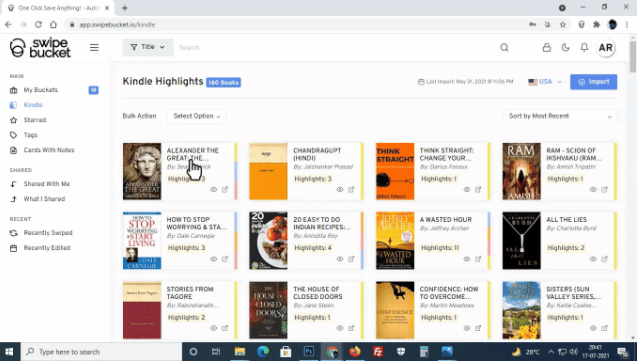The width and height of the screenshot is (637, 361).
Task: Toggle the hamburger sidebar menu
Action: coord(94,48)
